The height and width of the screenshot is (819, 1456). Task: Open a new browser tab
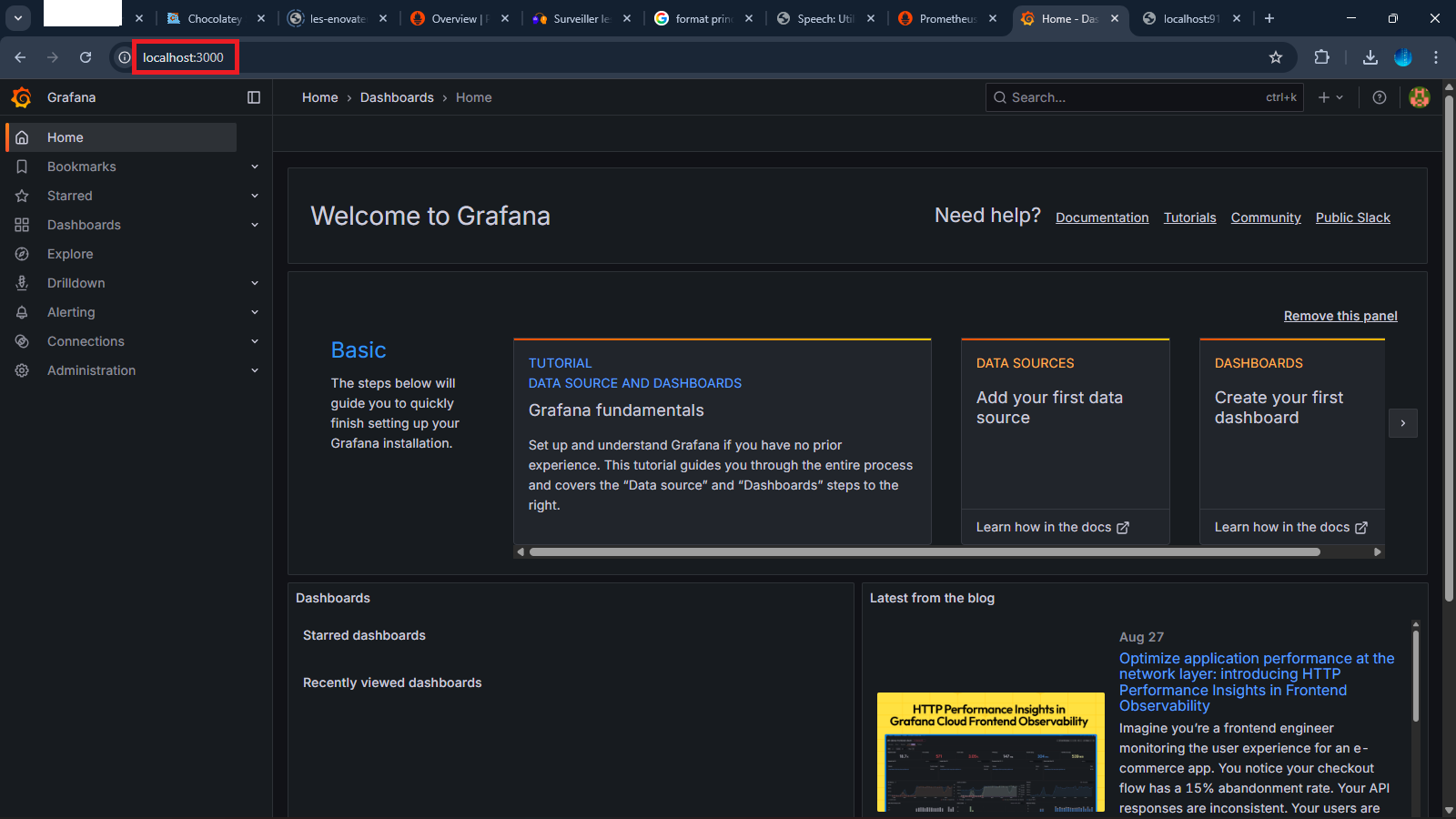pos(1269,18)
